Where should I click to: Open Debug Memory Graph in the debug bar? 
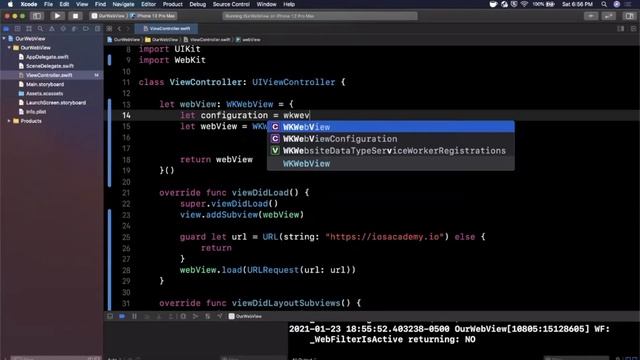tap(195, 316)
